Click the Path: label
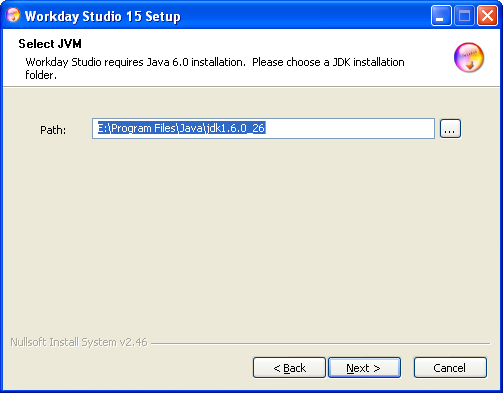The image size is (503, 393). 53,130
